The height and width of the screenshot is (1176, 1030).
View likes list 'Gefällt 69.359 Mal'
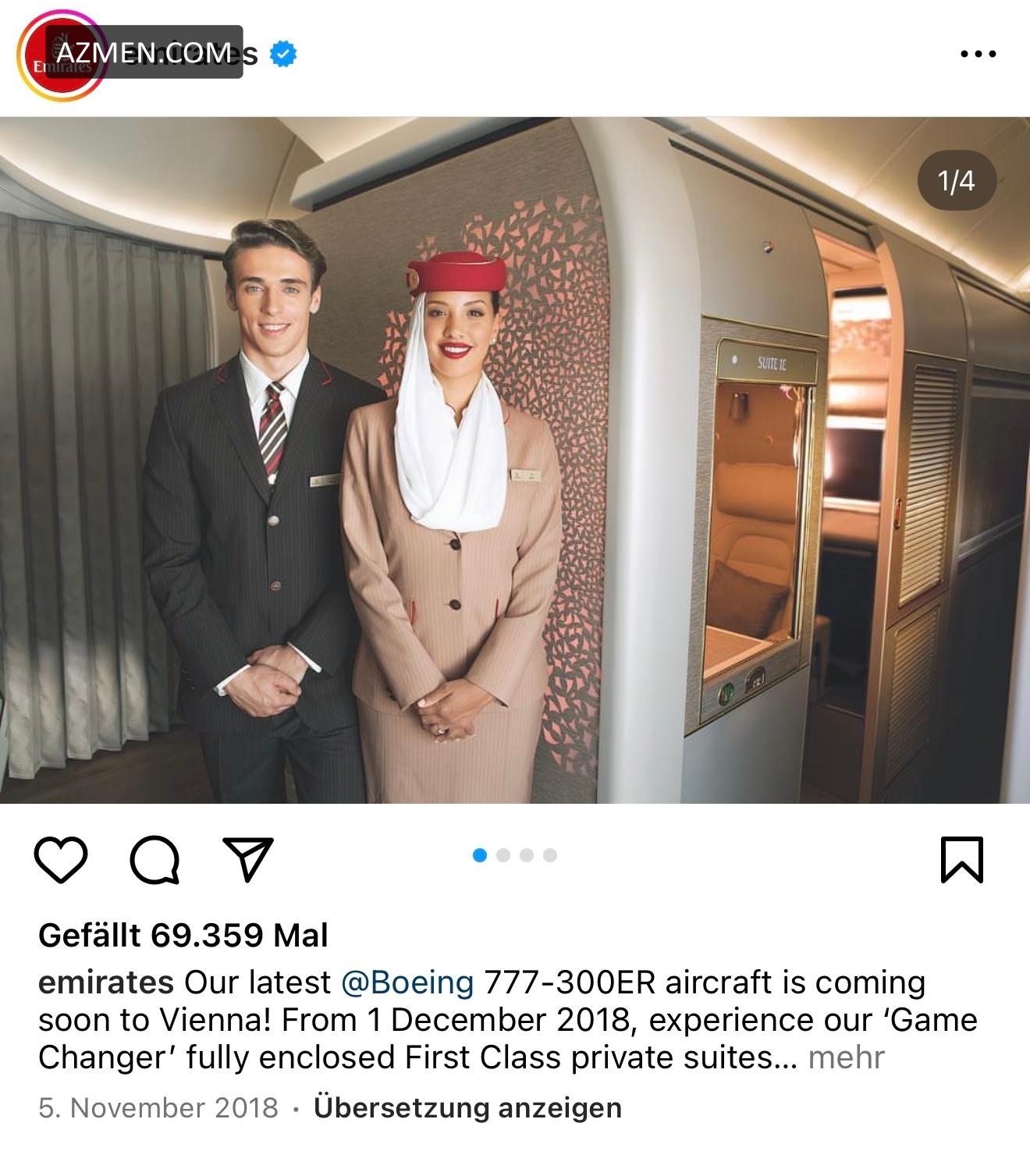tap(183, 935)
